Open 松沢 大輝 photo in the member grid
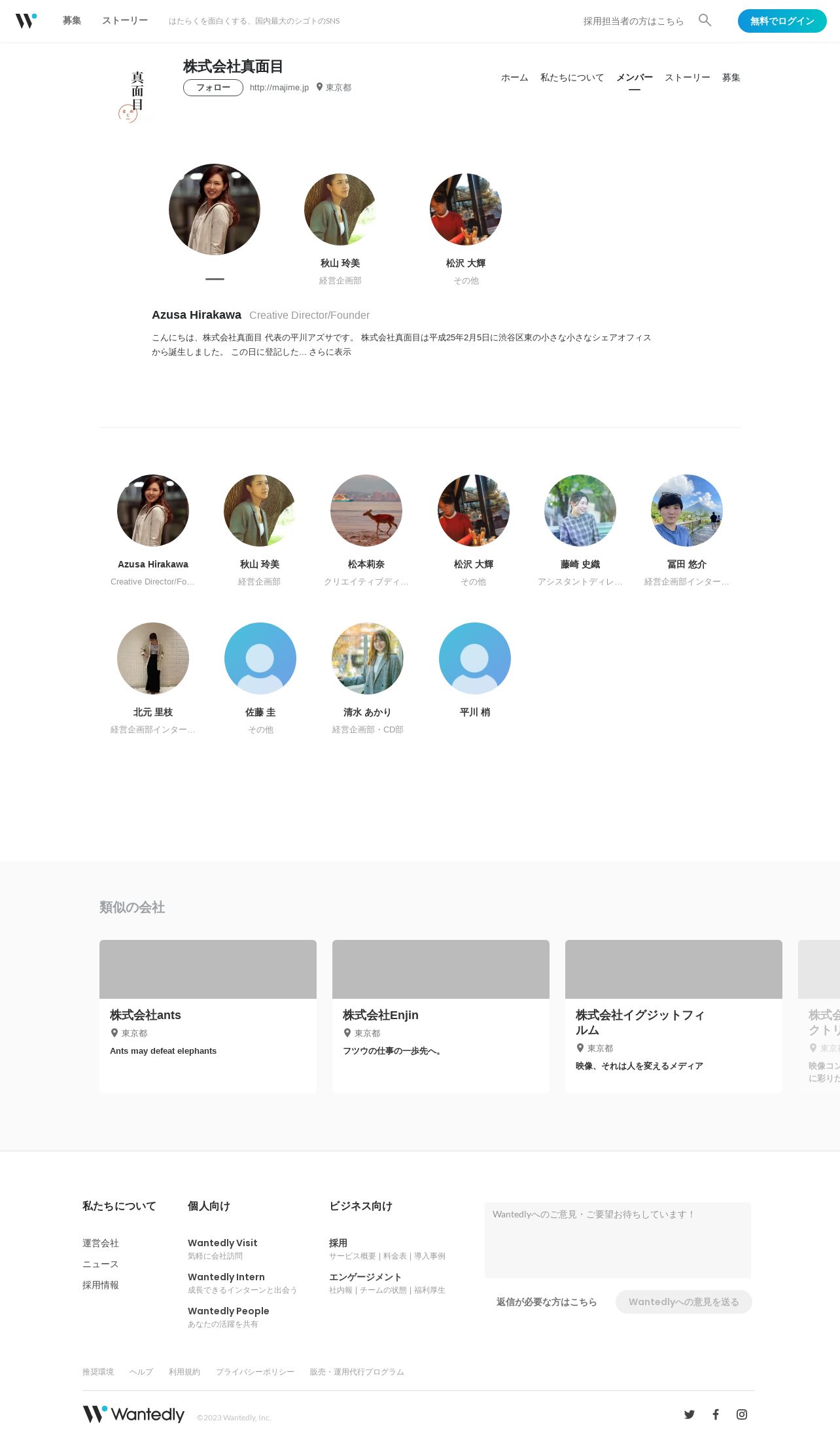The width and height of the screenshot is (840, 1438). (x=474, y=511)
